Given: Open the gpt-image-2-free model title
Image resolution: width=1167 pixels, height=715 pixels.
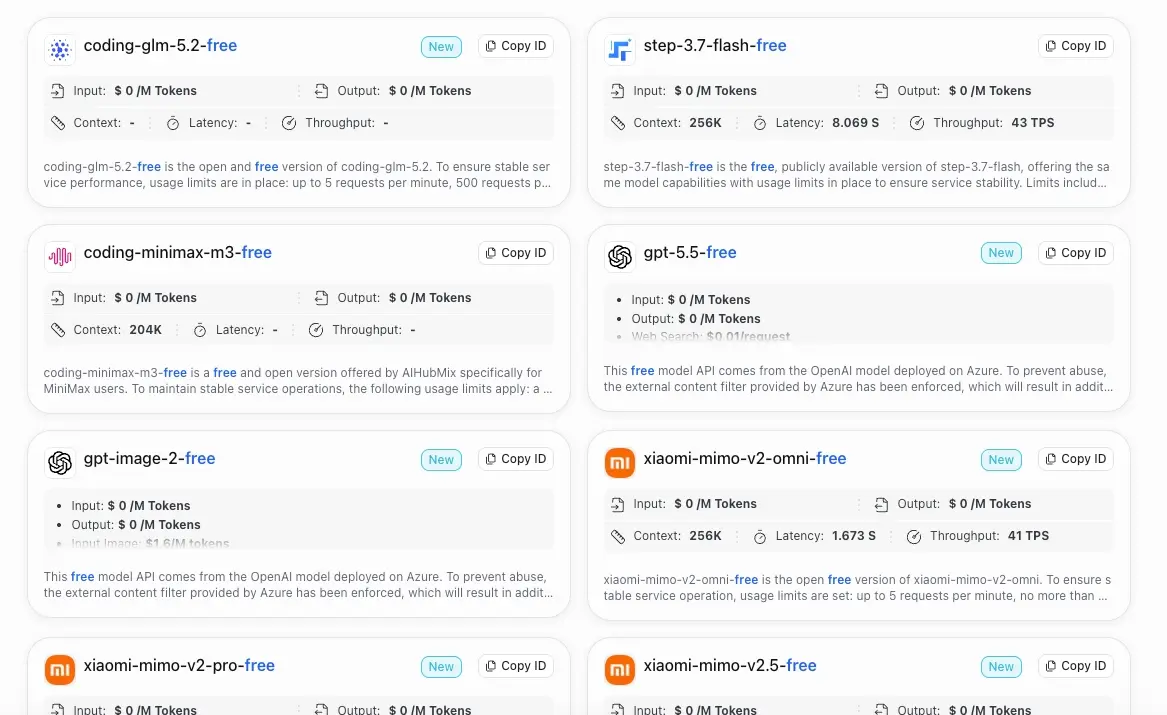Looking at the screenshot, I should (149, 458).
